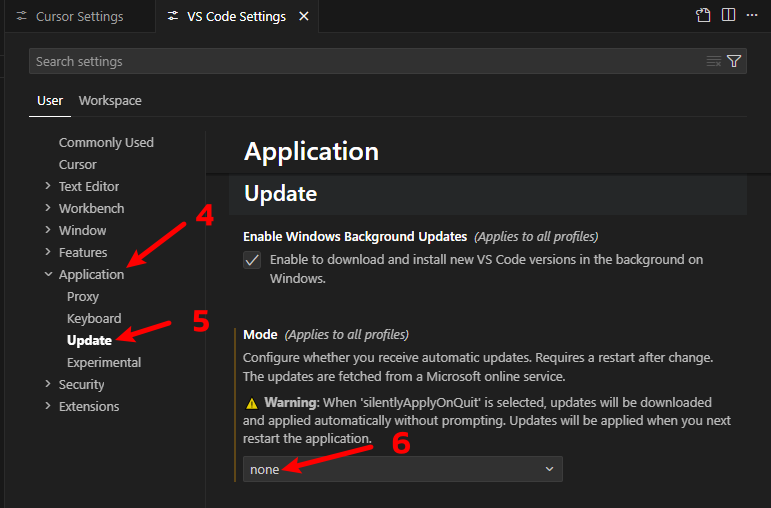This screenshot has height=508, width=771.
Task: Select Text Editor in settings tree
Action: (x=89, y=186)
